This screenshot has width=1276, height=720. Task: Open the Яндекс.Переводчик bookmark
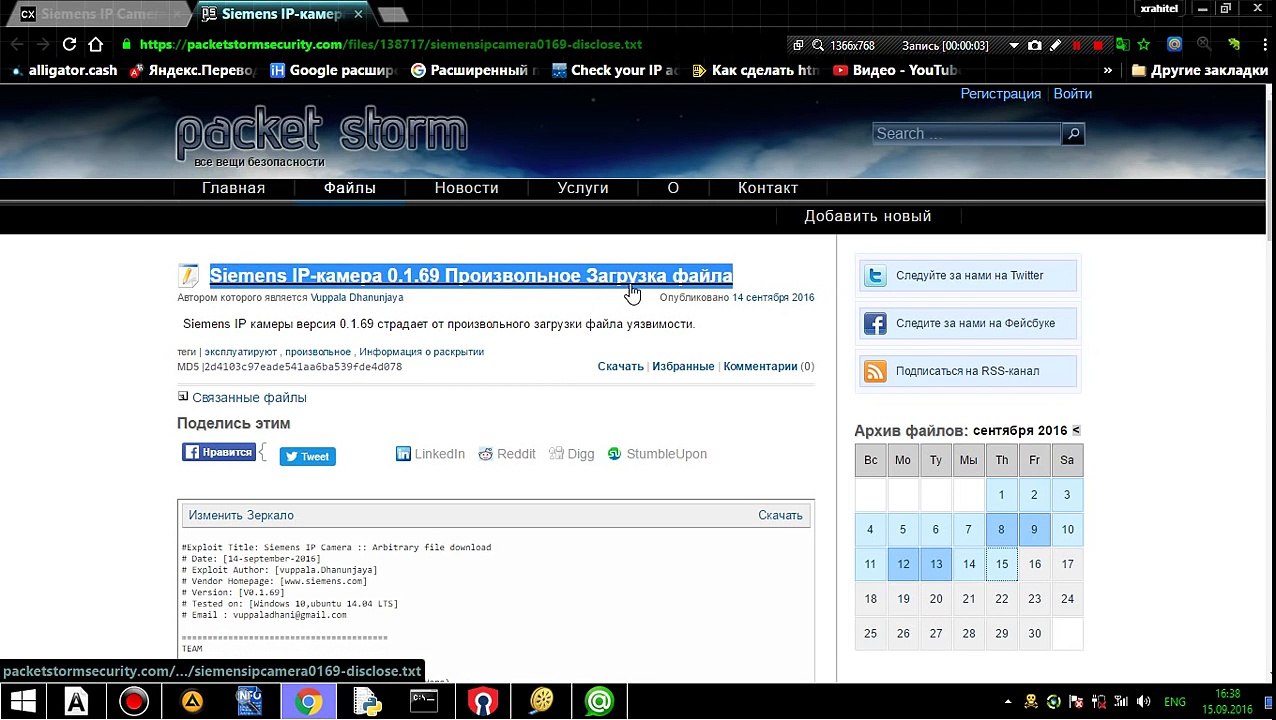tap(193, 70)
